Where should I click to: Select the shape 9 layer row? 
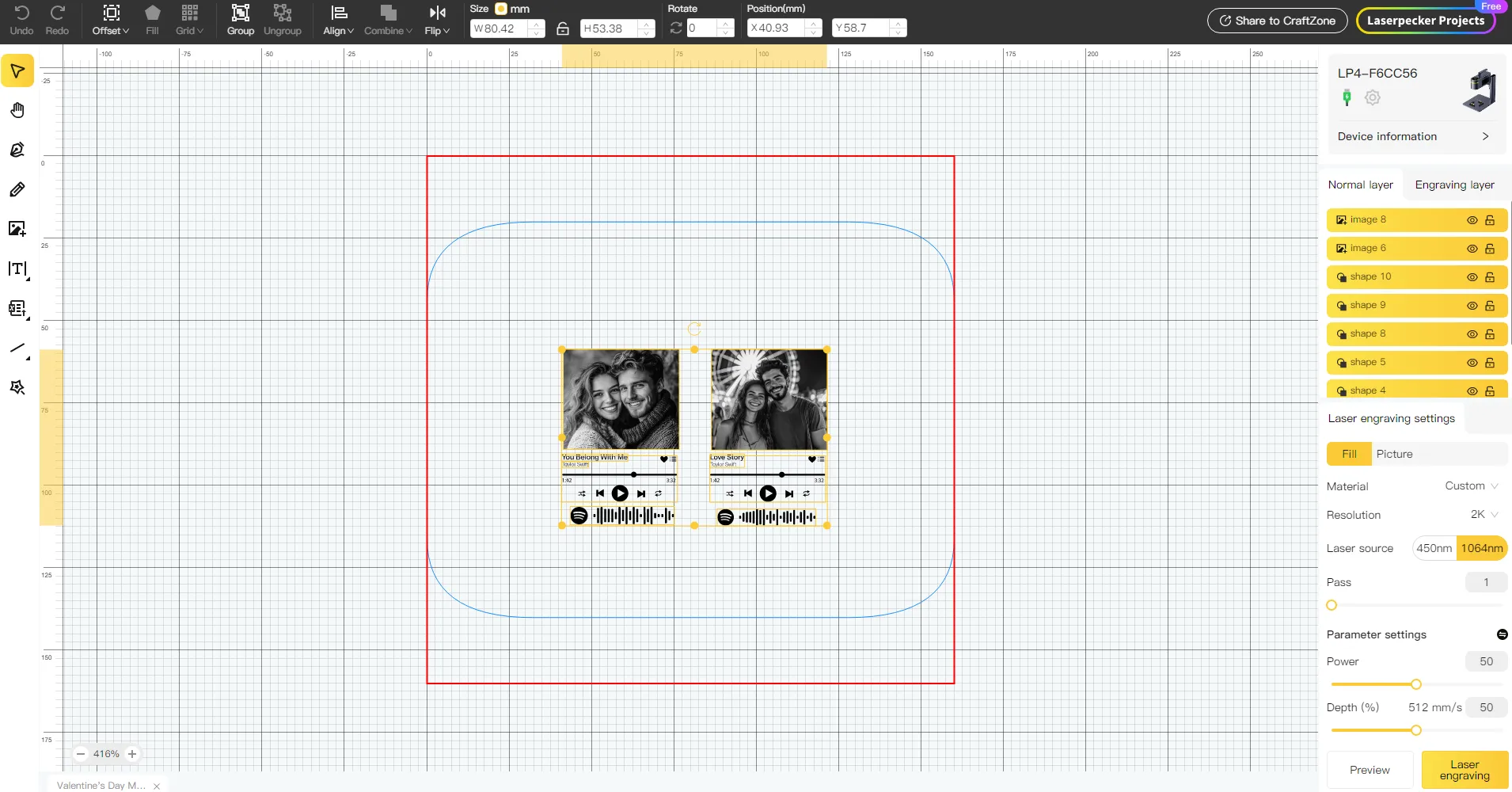(1417, 306)
